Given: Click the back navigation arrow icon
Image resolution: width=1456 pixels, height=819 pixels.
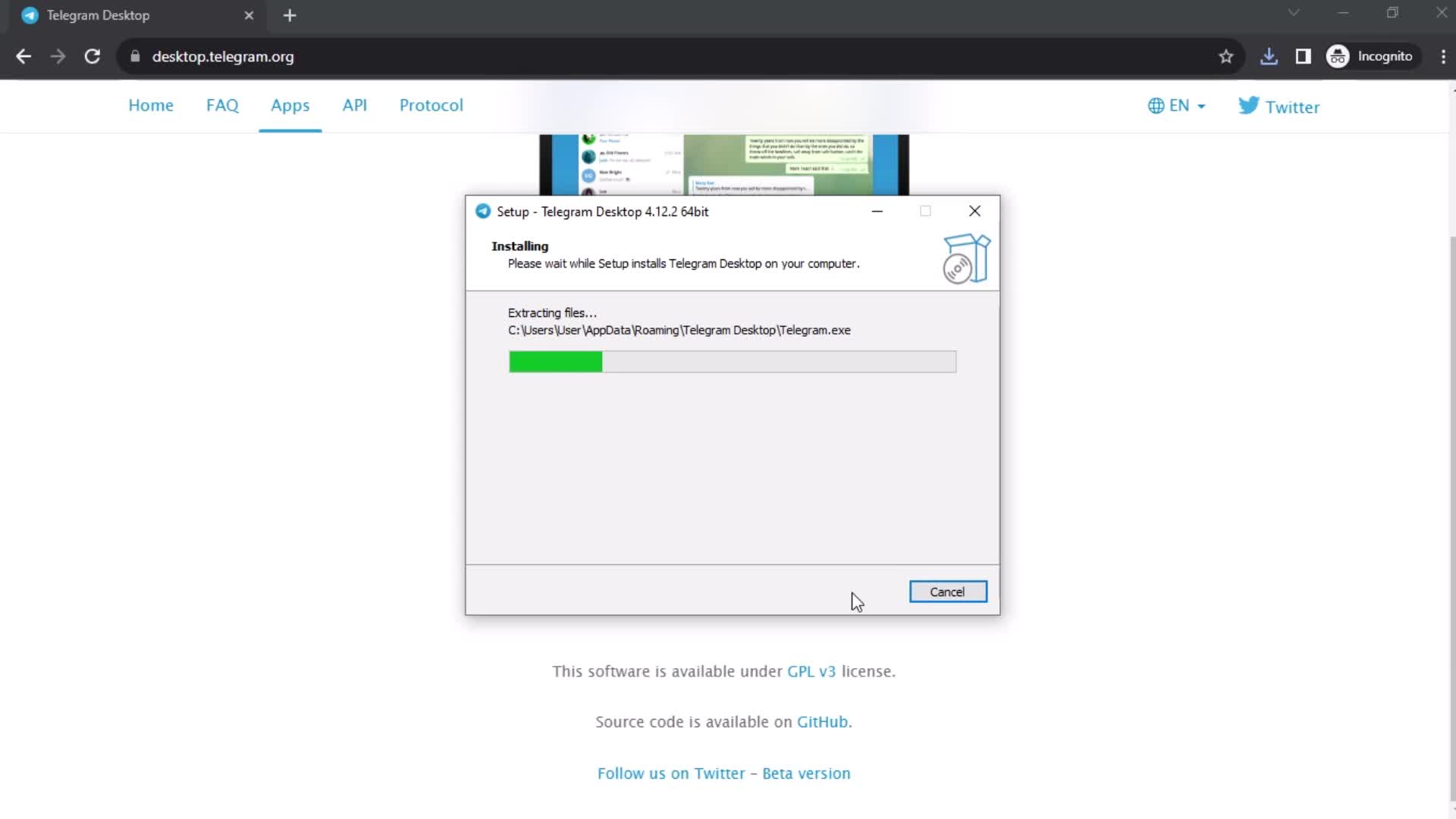Looking at the screenshot, I should pyautogui.click(x=24, y=56).
